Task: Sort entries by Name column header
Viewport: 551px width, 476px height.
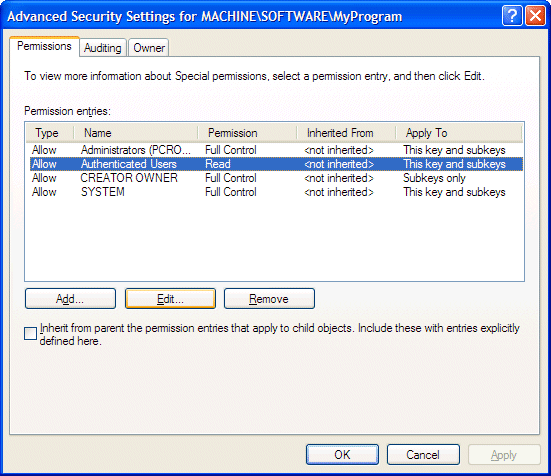Action: click(x=136, y=133)
